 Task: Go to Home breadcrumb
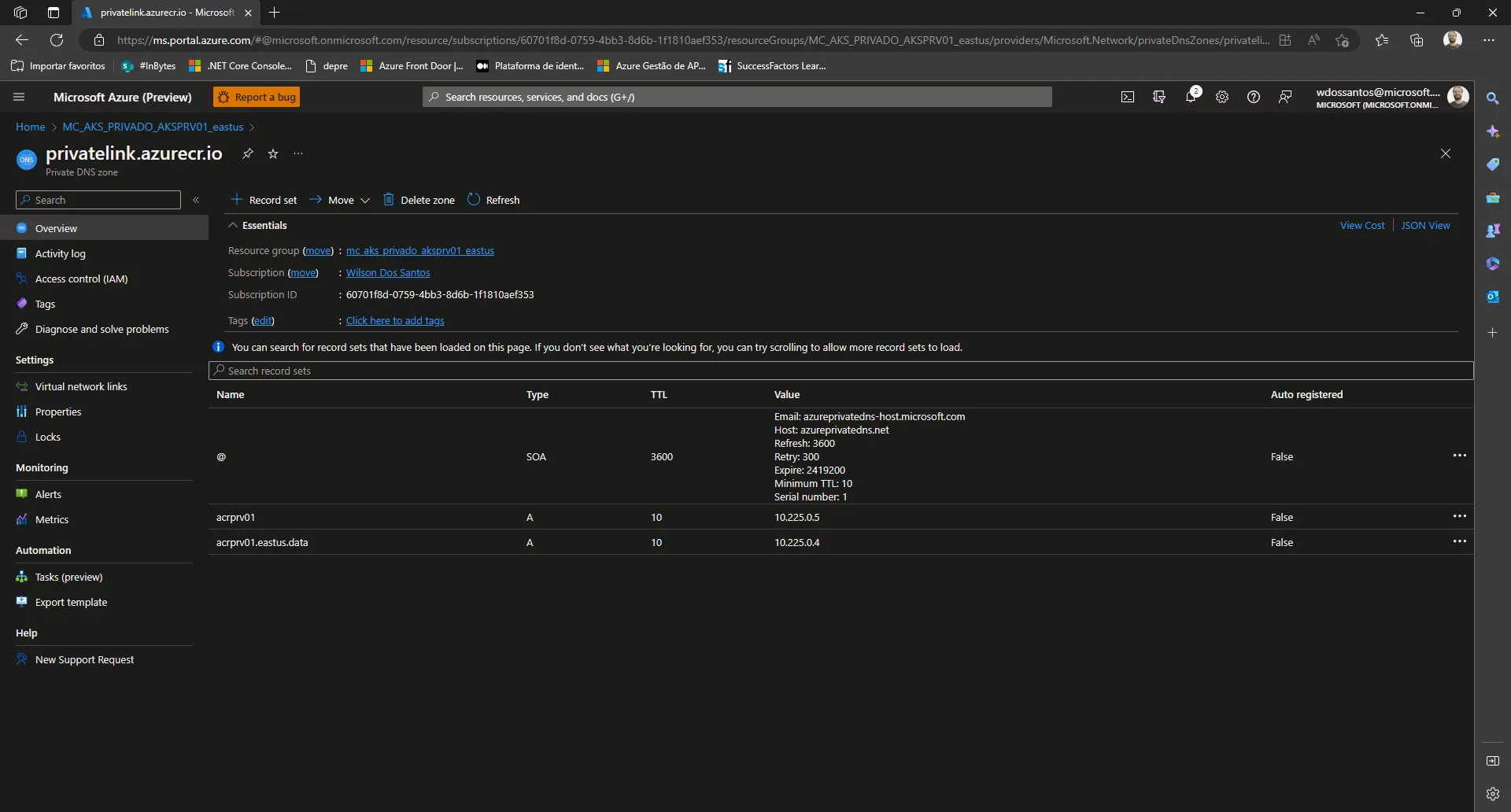pos(31,127)
